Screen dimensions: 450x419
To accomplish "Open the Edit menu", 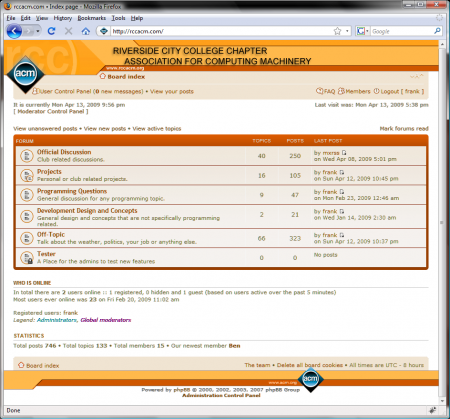I will coord(25,18).
